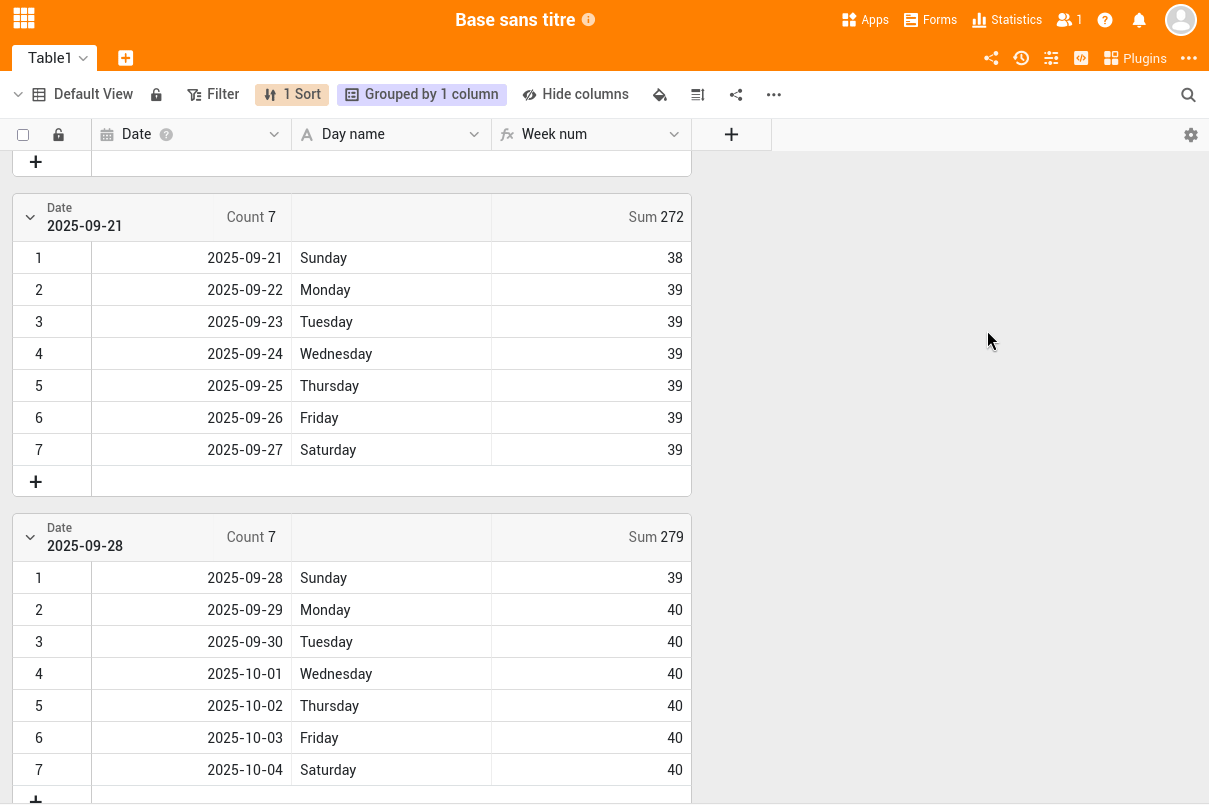1209x805 pixels.
Task: Open the version history clock icon
Action: click(x=1021, y=58)
